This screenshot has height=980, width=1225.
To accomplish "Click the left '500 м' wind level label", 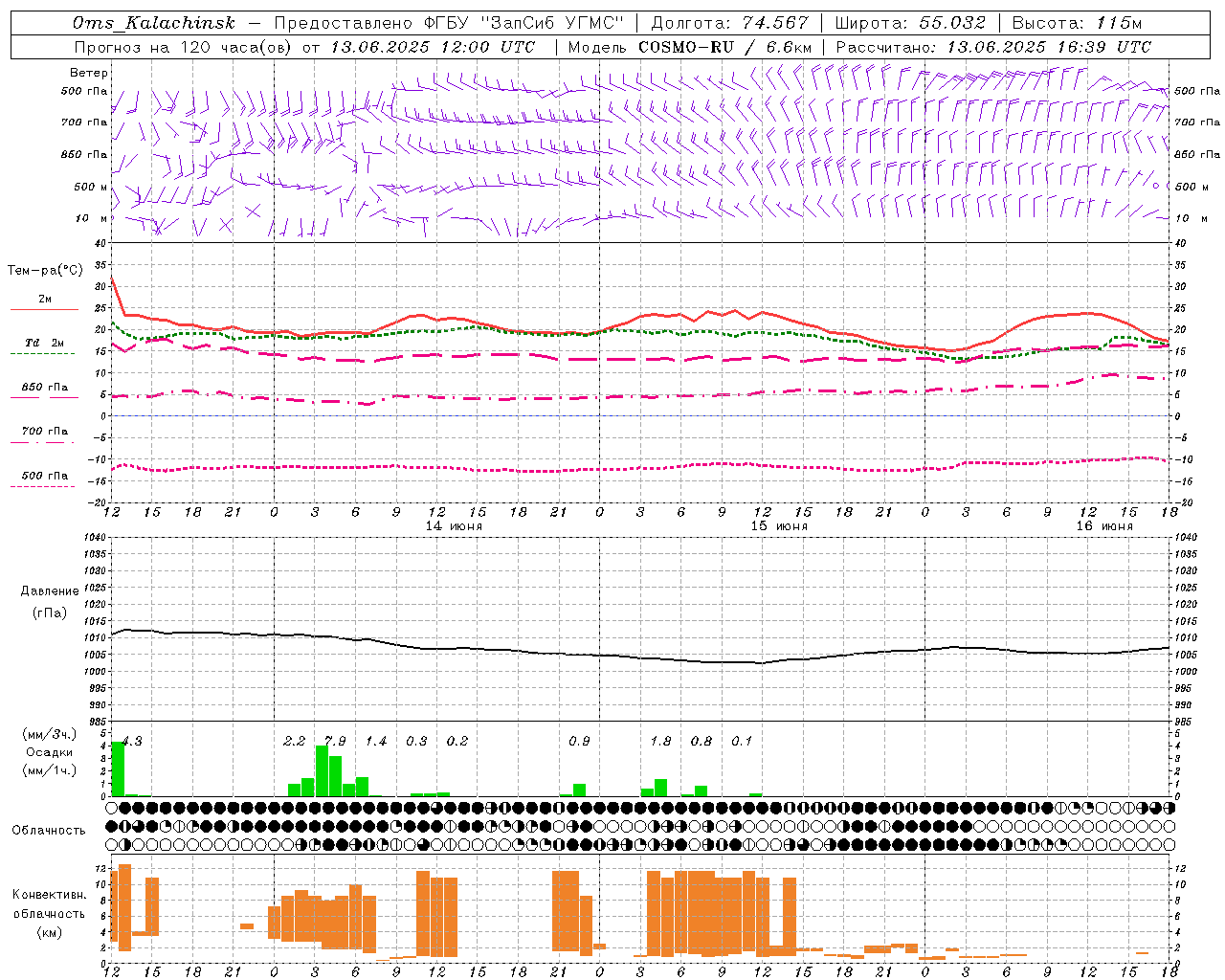I will [91, 187].
